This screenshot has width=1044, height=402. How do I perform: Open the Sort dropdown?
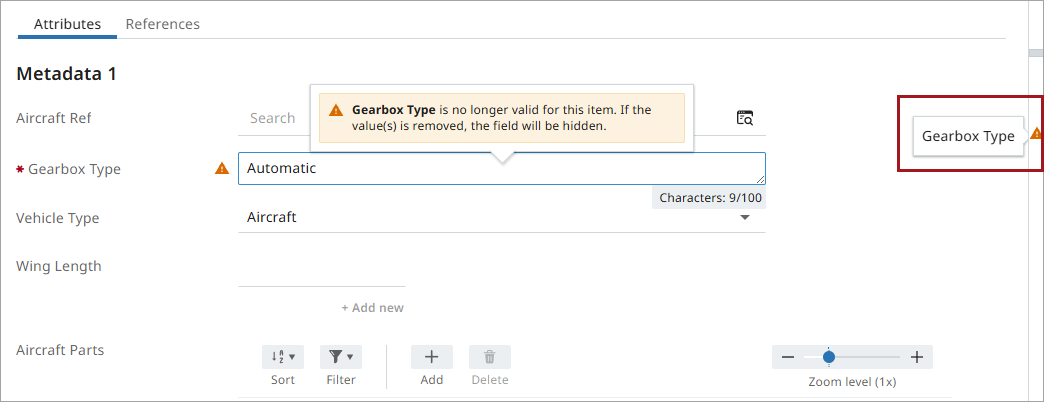(x=283, y=357)
